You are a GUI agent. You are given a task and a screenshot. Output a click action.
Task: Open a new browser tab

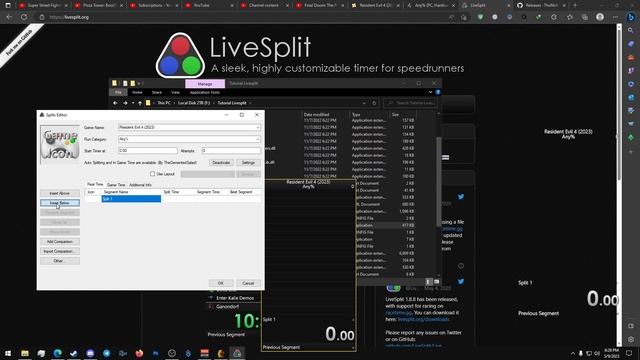[575, 5]
